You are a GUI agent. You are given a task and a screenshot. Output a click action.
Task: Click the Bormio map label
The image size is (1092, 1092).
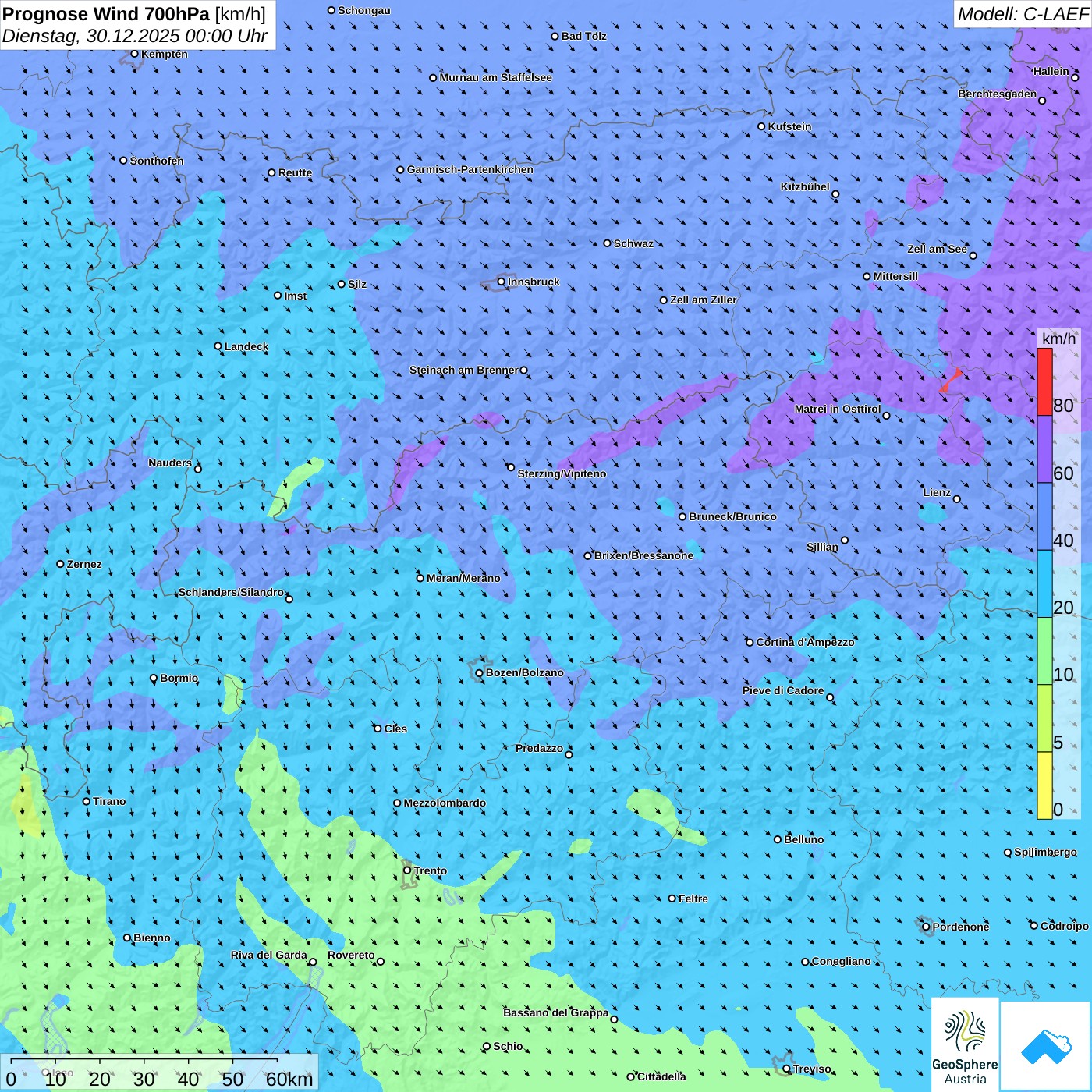pos(179,678)
